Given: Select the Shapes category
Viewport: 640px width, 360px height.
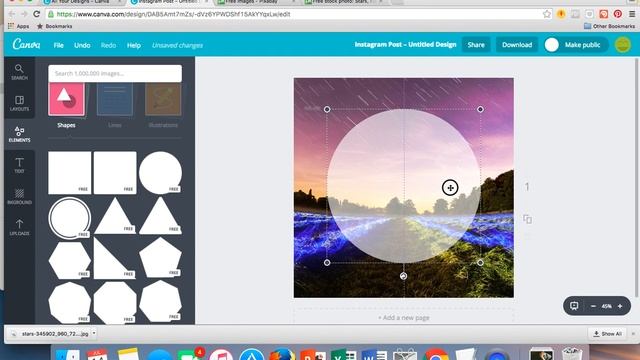Looking at the screenshot, I should [x=67, y=105].
